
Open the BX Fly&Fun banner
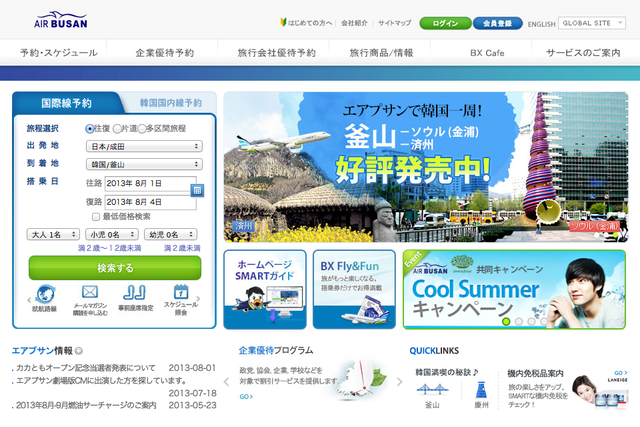point(354,289)
